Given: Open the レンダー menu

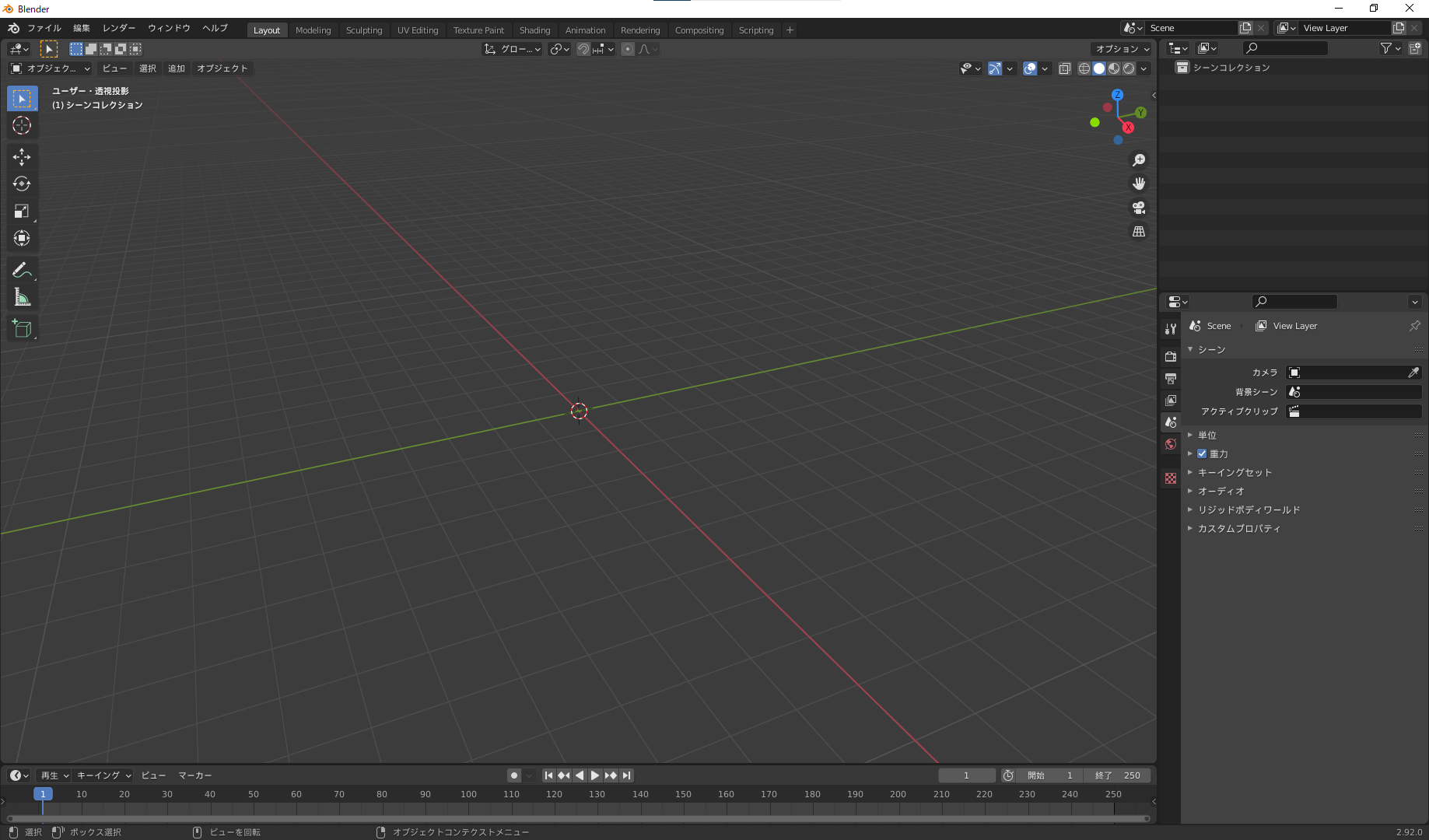Looking at the screenshot, I should point(119,29).
